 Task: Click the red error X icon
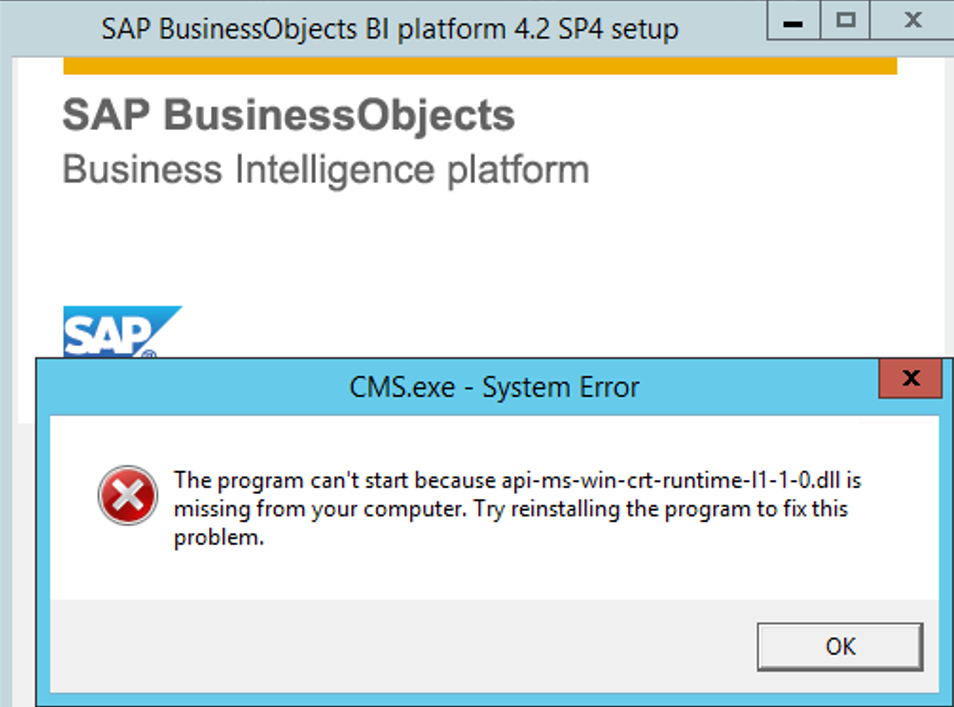coord(128,495)
